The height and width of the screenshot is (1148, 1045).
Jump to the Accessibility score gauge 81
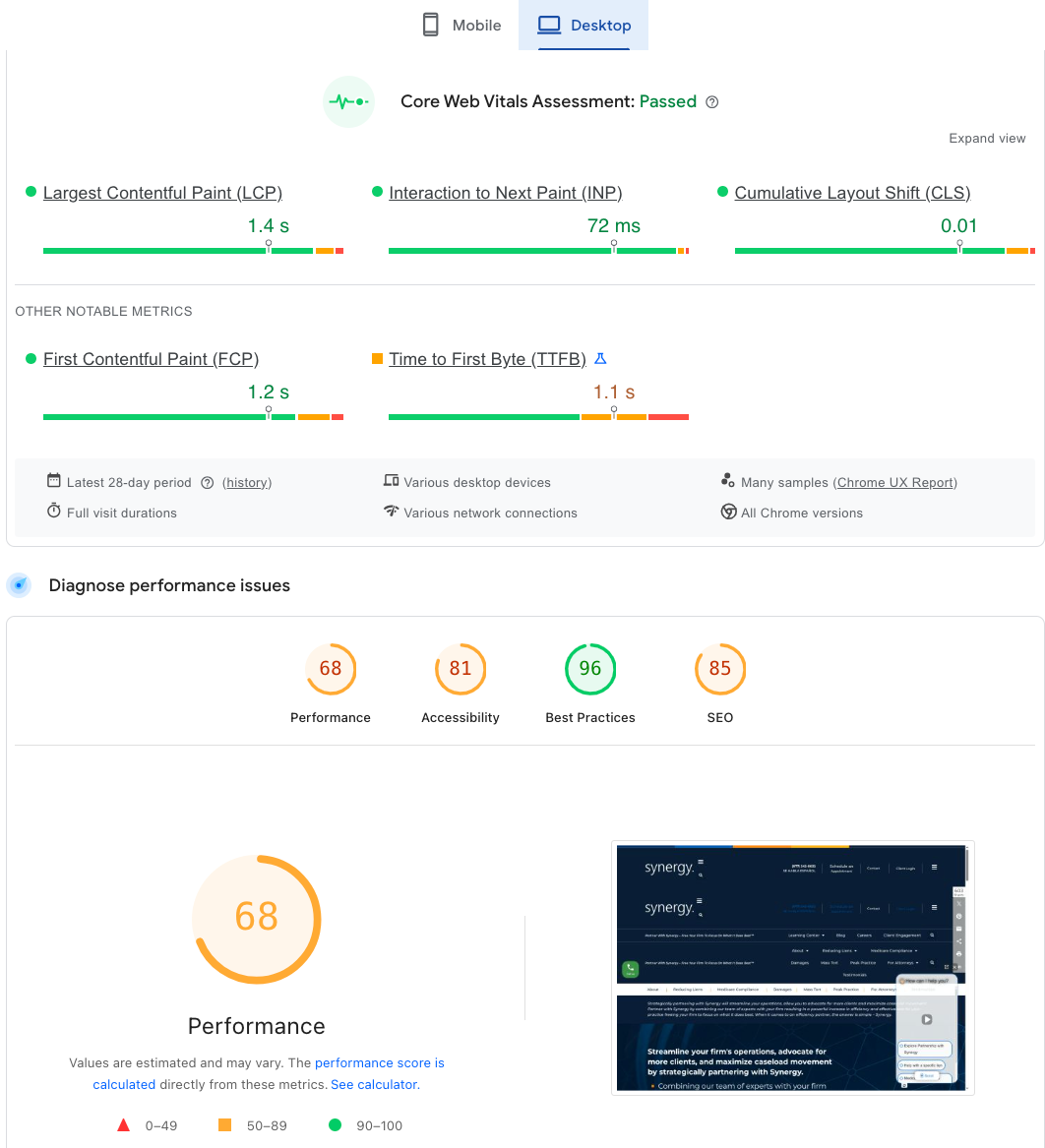(461, 669)
